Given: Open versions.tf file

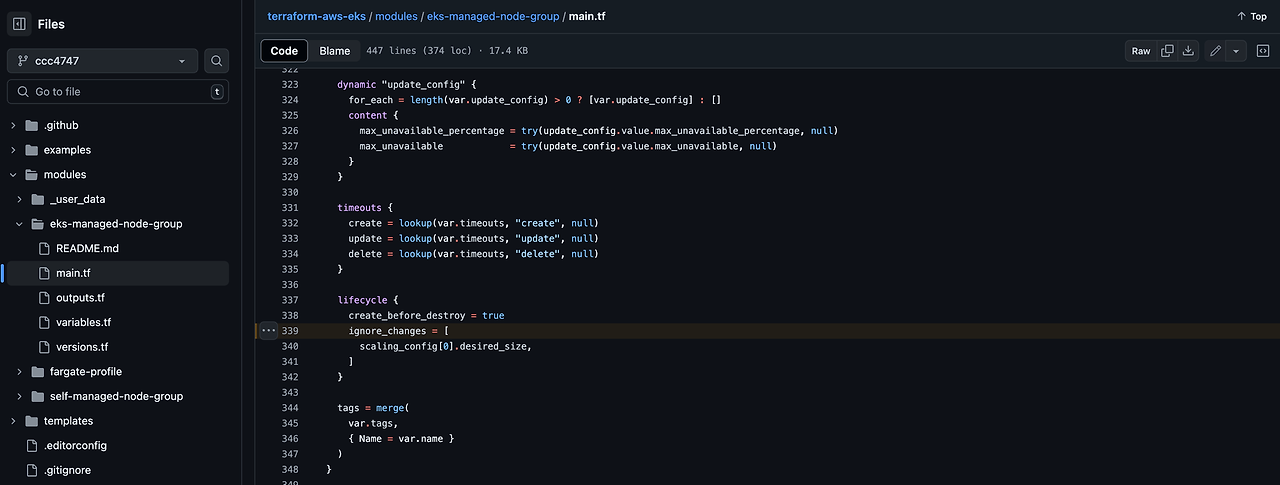Looking at the screenshot, I should coord(82,347).
